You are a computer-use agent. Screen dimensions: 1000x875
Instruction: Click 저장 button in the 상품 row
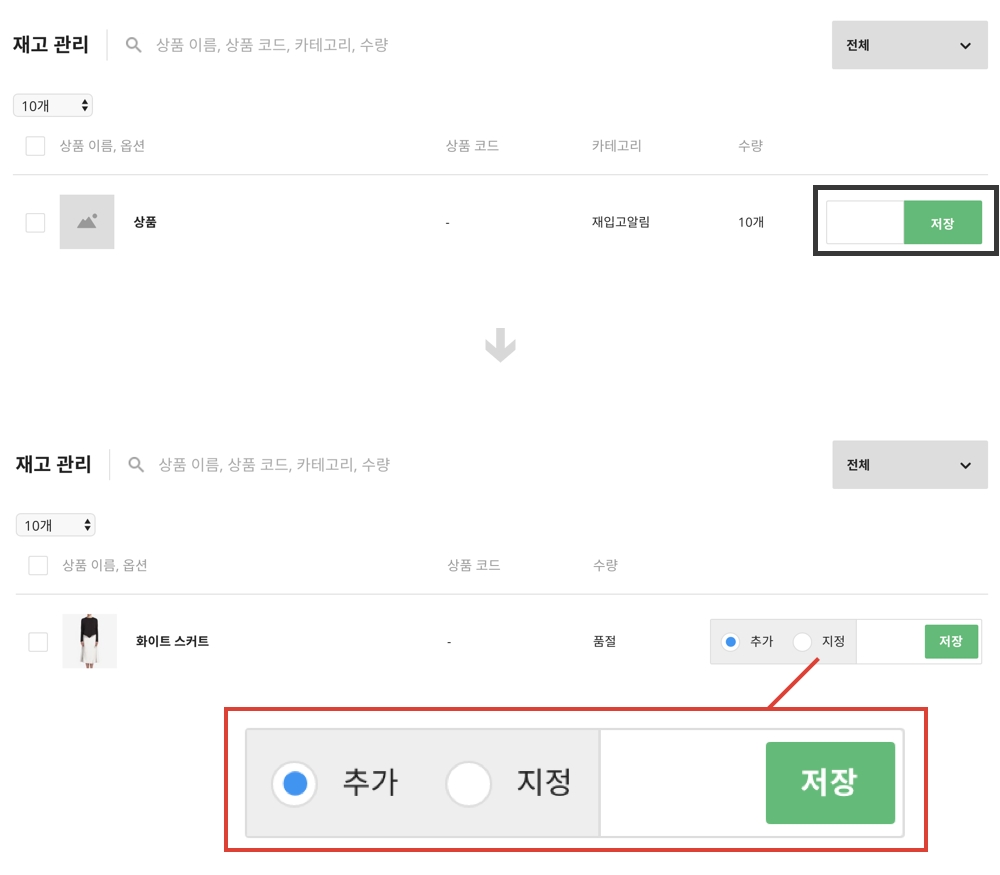pyautogui.click(x=942, y=223)
